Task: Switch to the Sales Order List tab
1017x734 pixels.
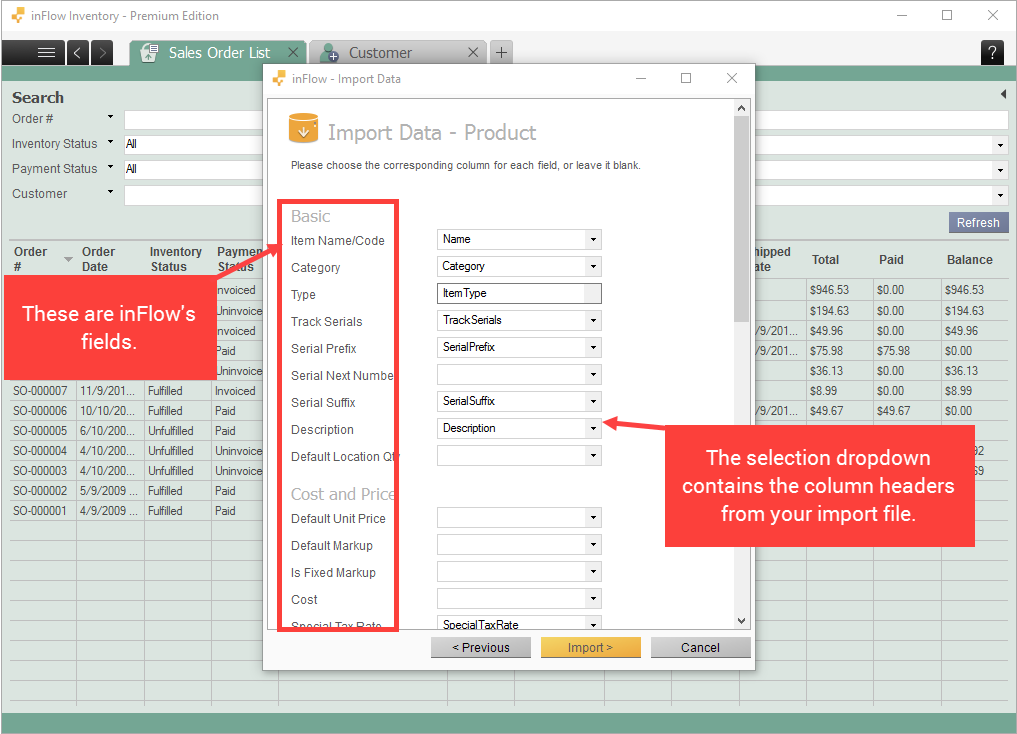Action: 220,51
